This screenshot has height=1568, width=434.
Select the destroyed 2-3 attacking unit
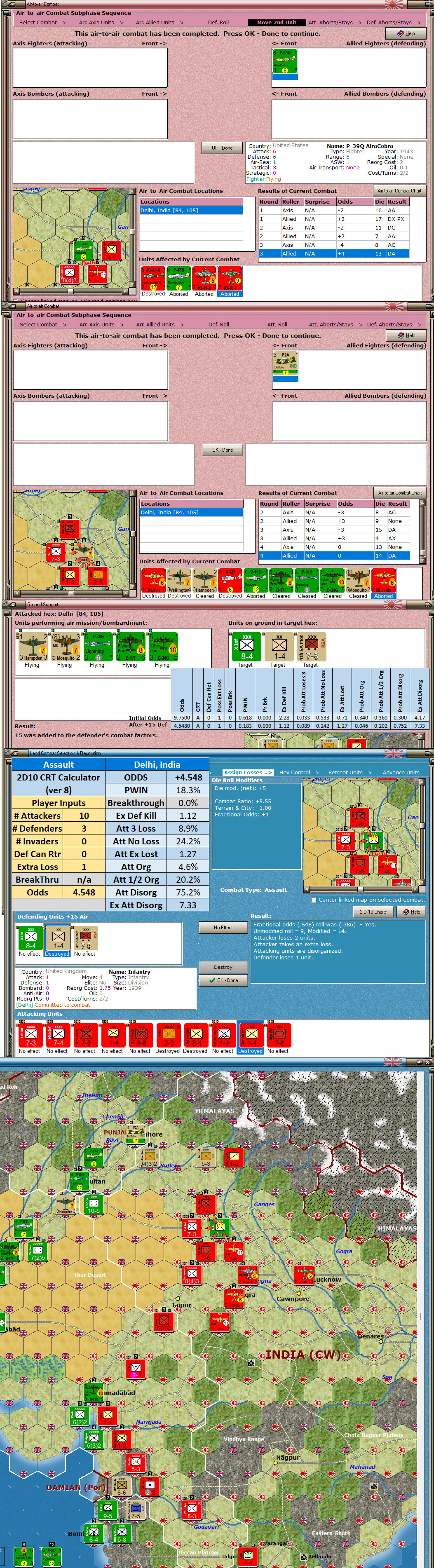click(168, 1036)
